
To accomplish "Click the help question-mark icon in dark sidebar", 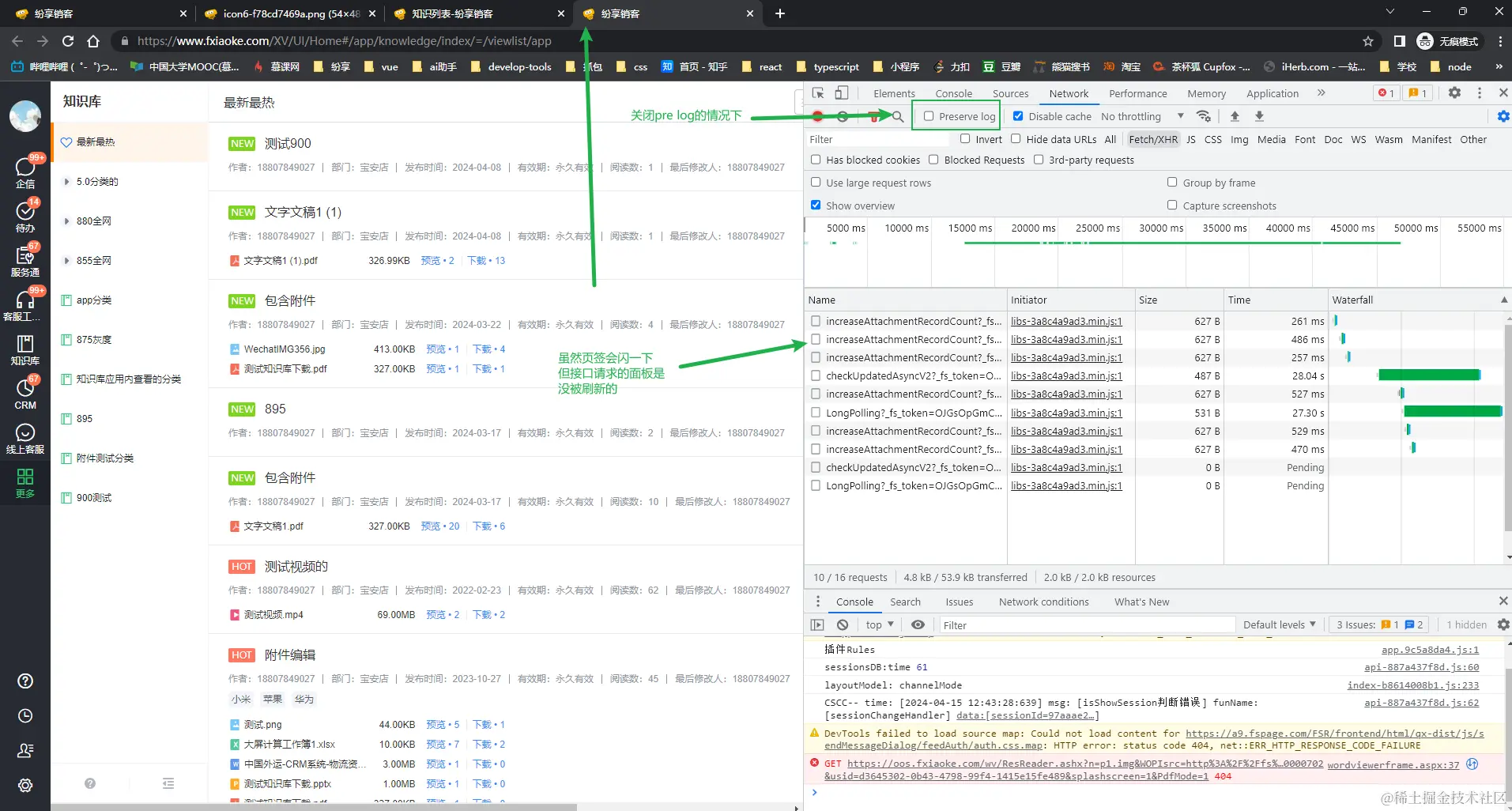I will pos(25,681).
